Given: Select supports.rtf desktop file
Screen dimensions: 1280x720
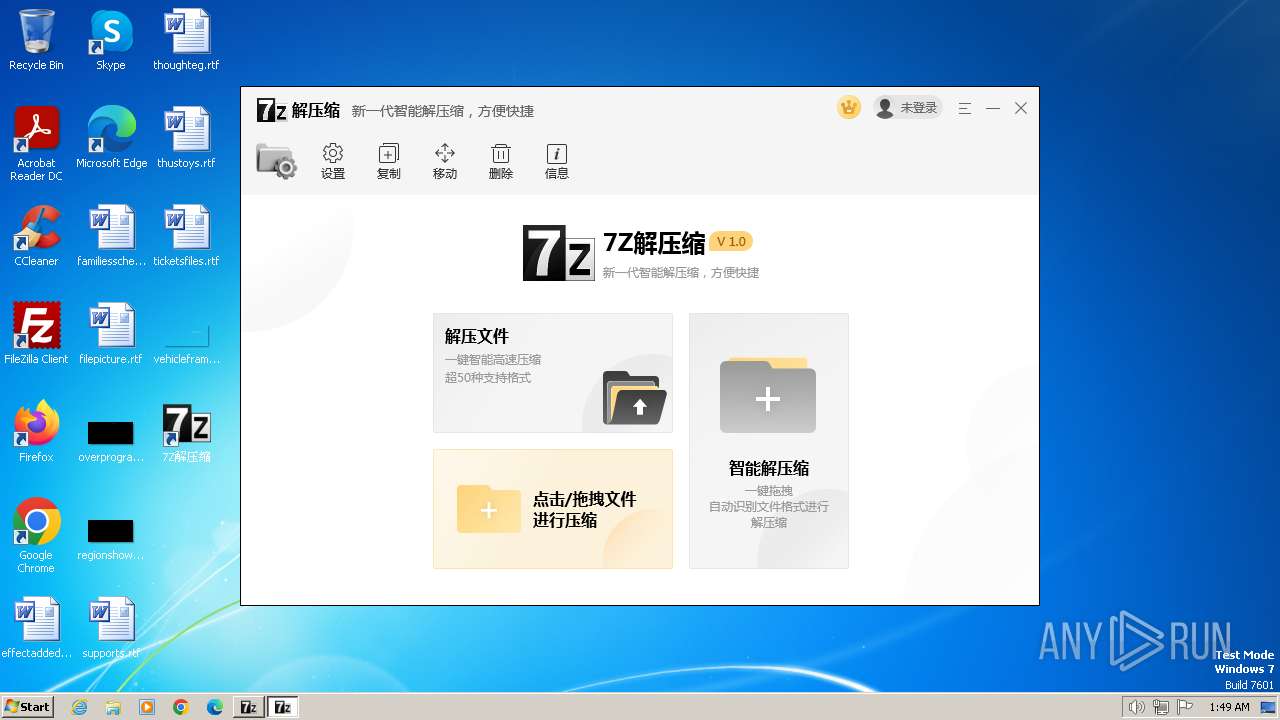Looking at the screenshot, I should (x=111, y=628).
